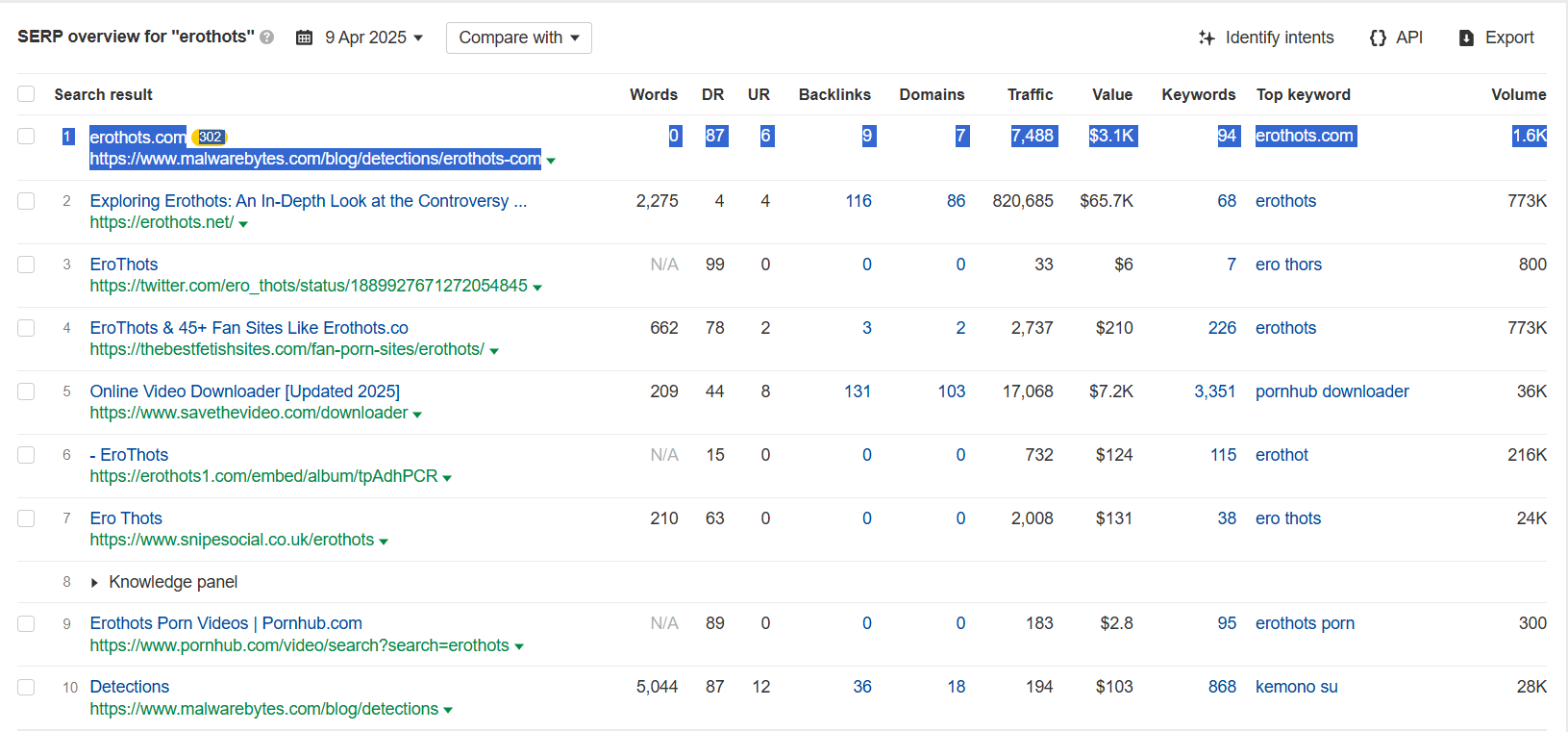Expand the URL arrow for the savethevideo.com downloader
The height and width of the screenshot is (732, 1568).
pyautogui.click(x=417, y=415)
